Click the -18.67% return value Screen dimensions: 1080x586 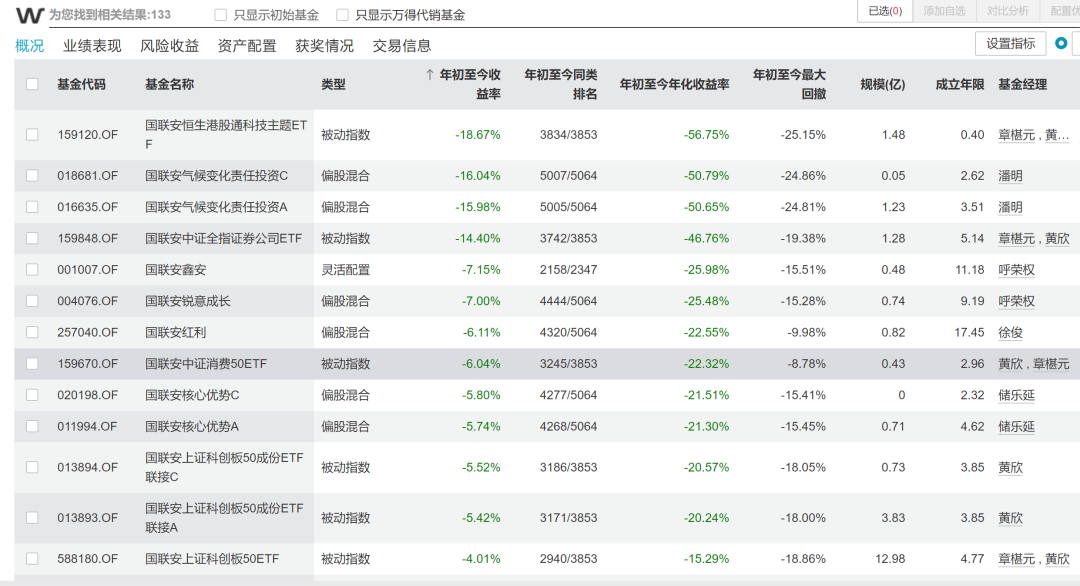click(477, 135)
